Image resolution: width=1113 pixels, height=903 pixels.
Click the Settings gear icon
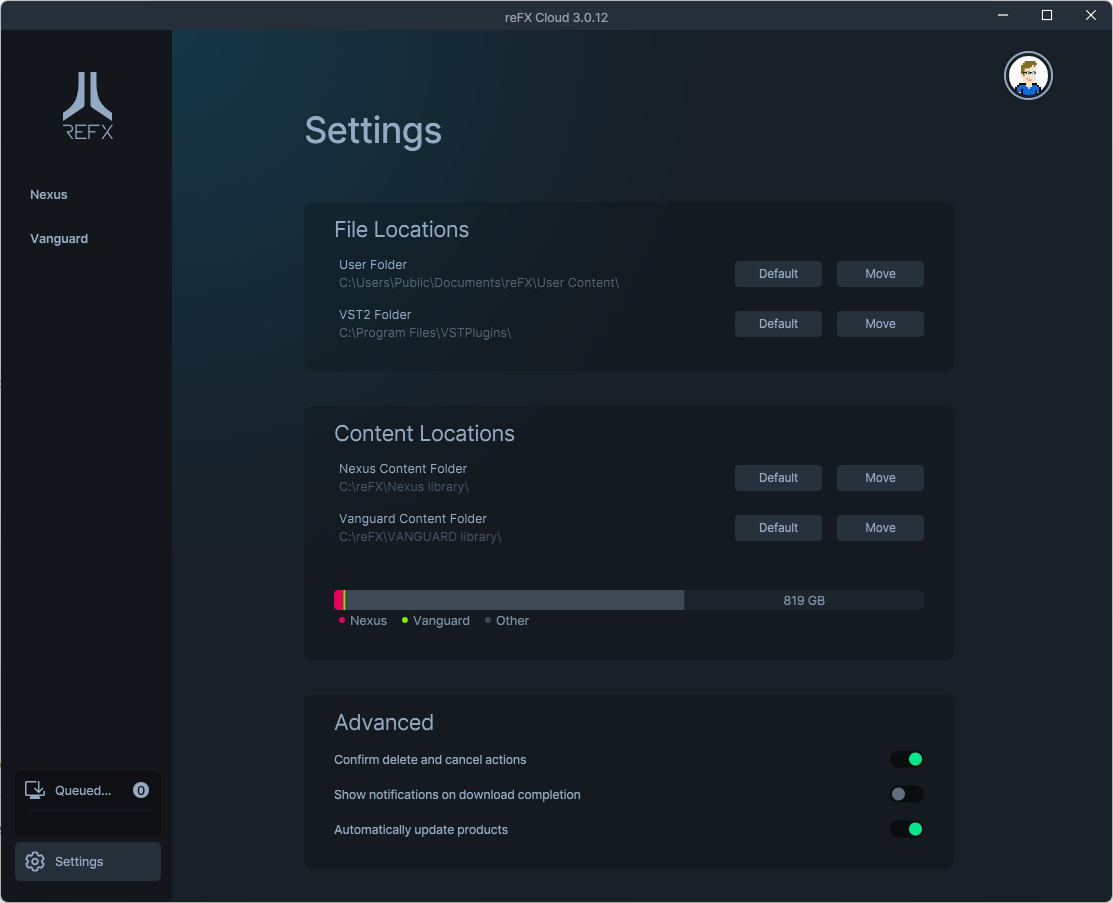[35, 862]
